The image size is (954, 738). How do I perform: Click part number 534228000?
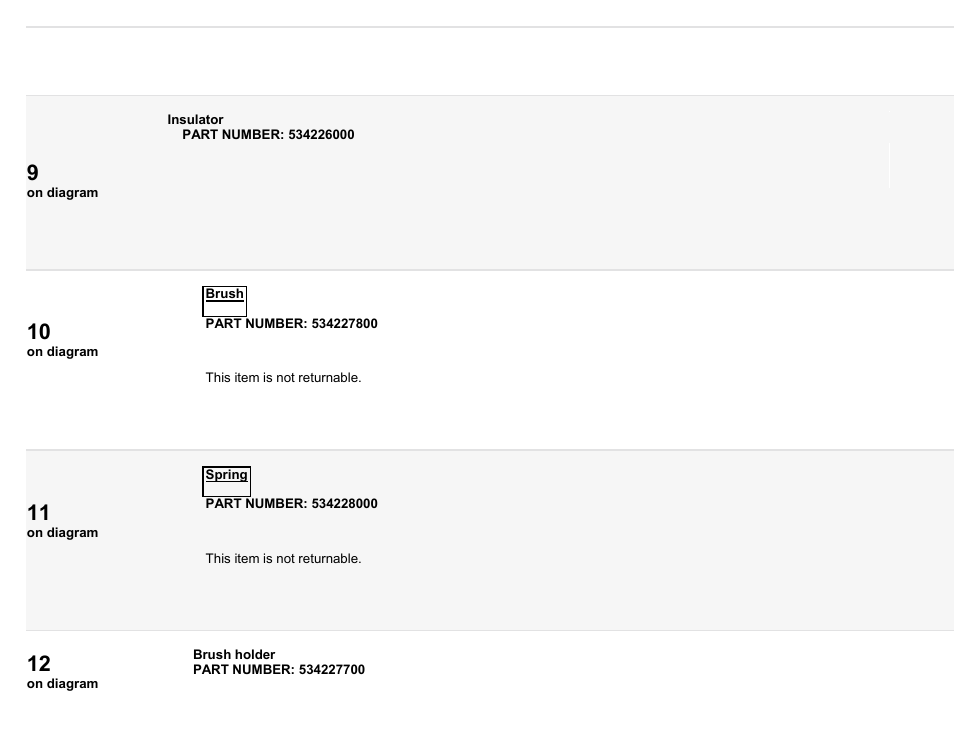click(x=344, y=504)
